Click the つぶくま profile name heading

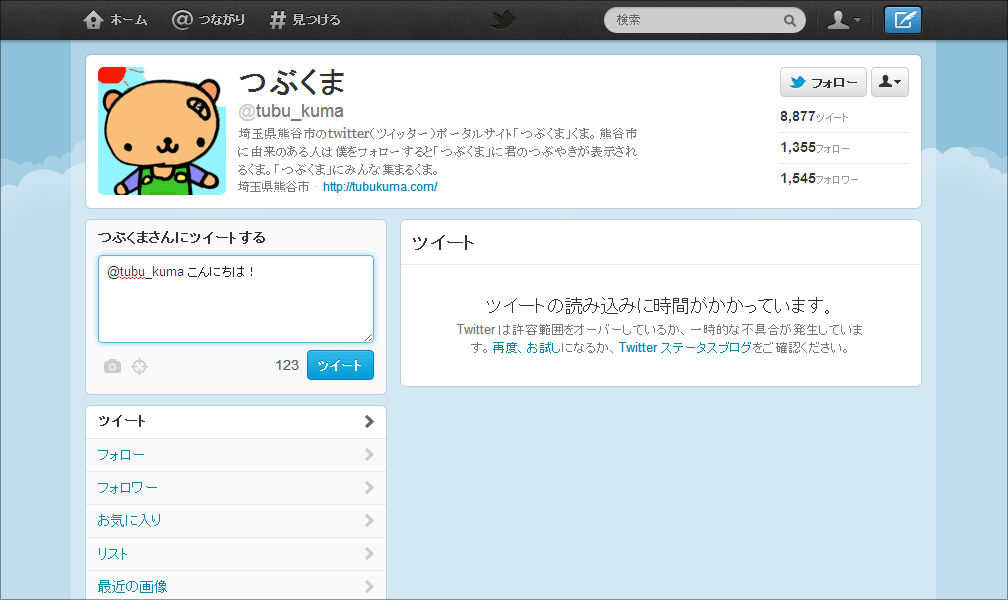pos(292,82)
